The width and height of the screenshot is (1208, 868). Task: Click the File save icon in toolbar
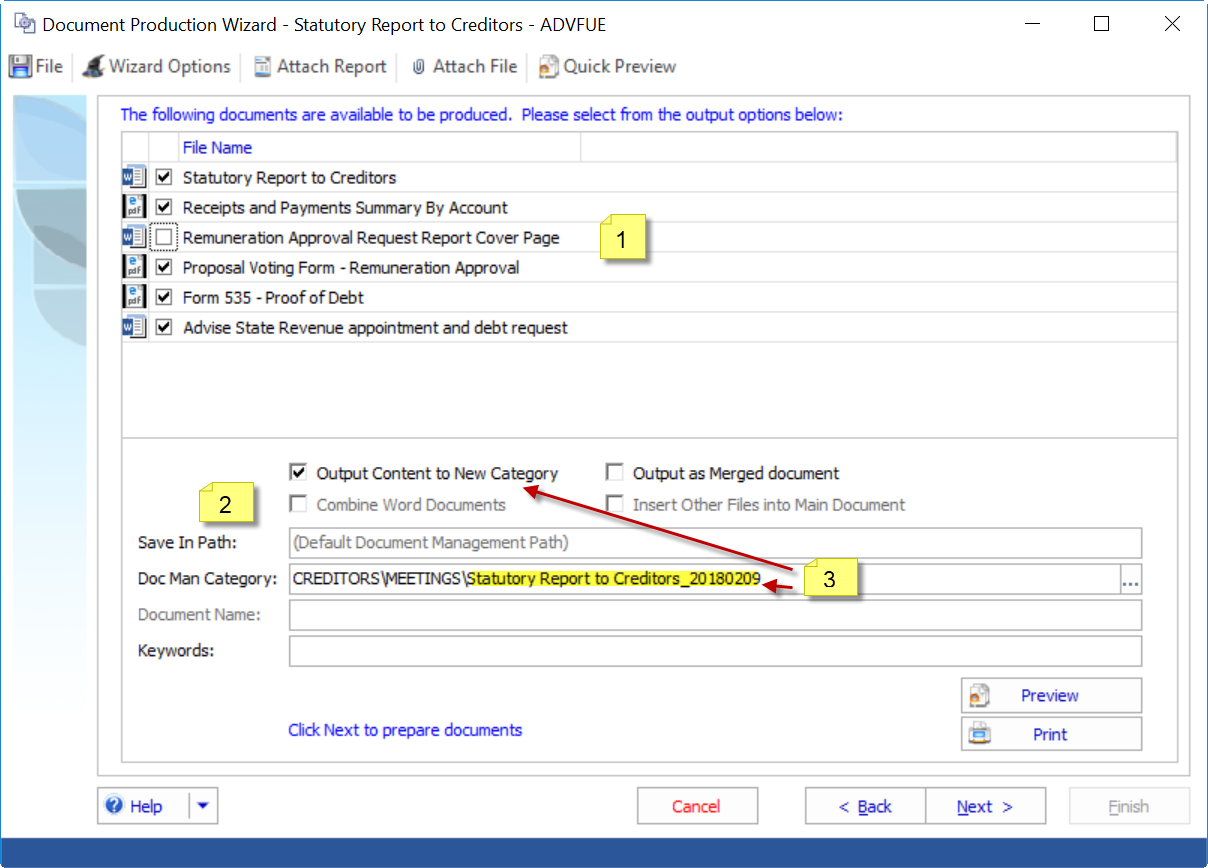(19, 67)
